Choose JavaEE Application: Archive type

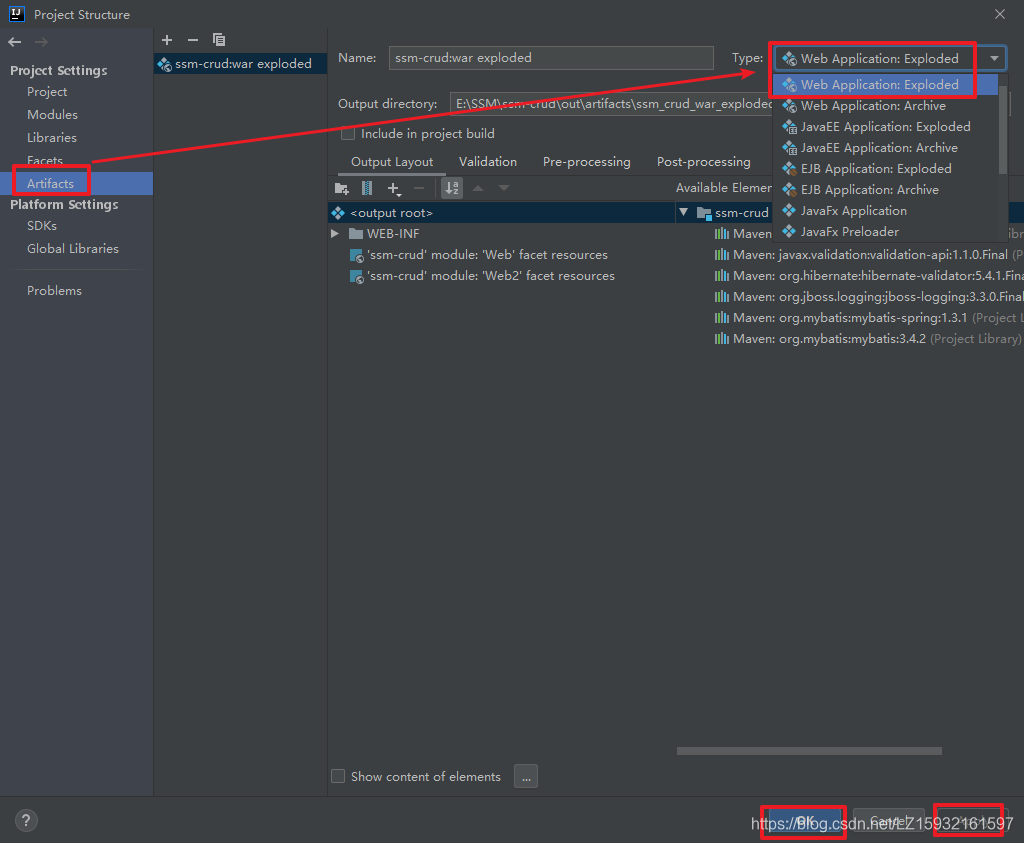click(885, 148)
